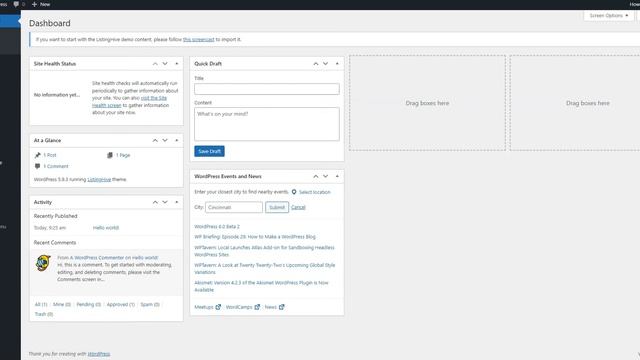The image size is (640, 360).
Task: Move Activity box down
Action: point(165,202)
